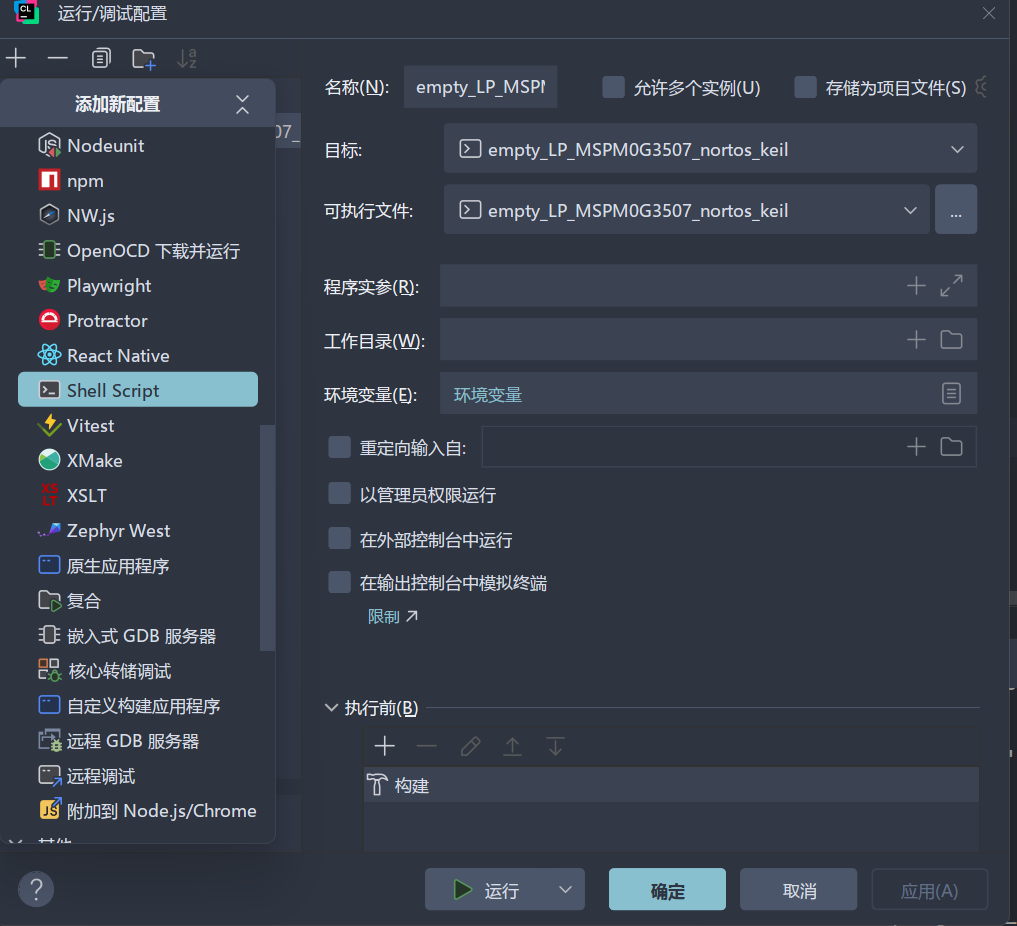This screenshot has width=1017, height=926.
Task: Open dropdown arrow beside 运行
Action: click(x=566, y=890)
